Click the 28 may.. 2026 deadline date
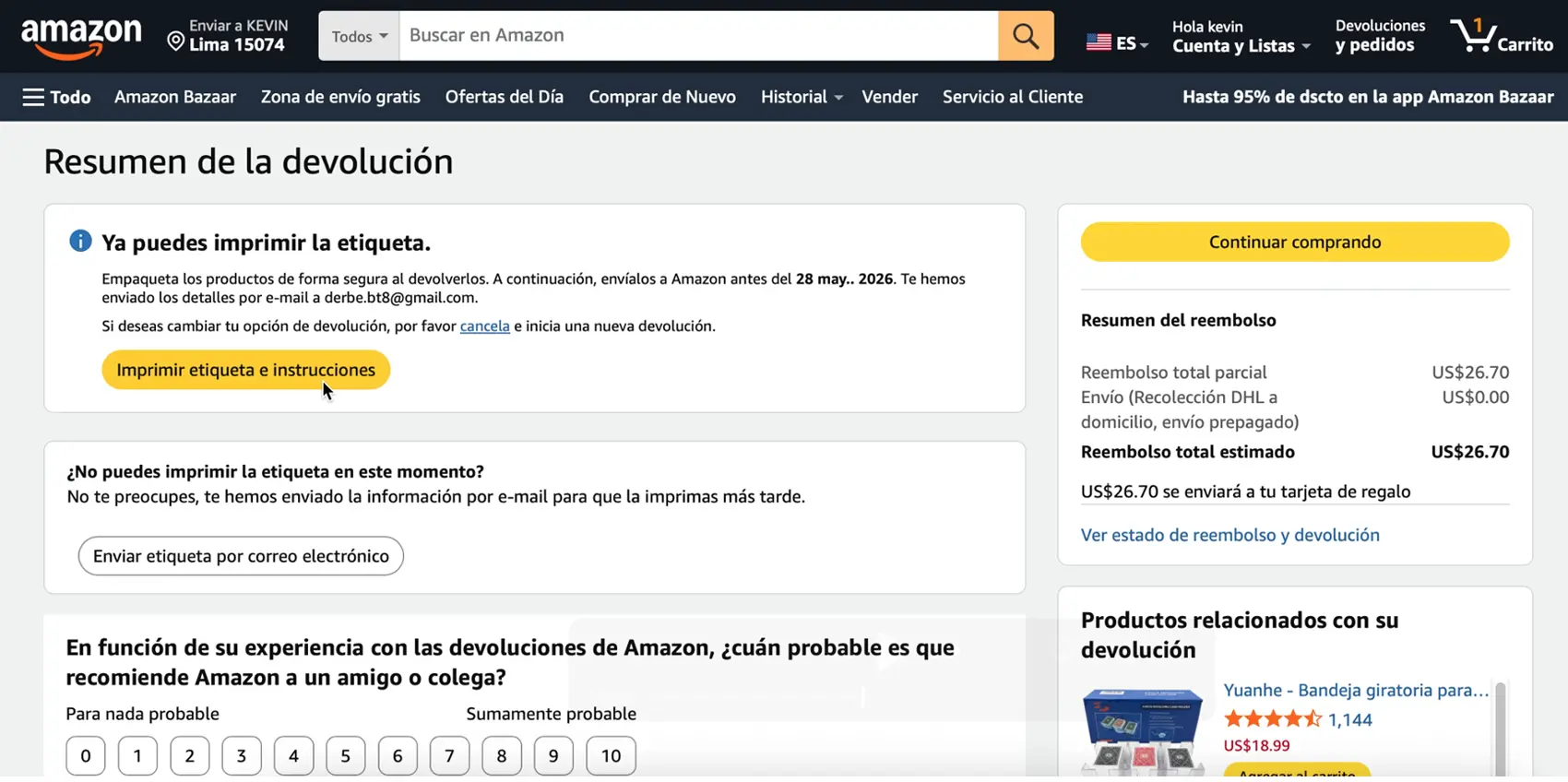The height and width of the screenshot is (782, 1568). [844, 278]
